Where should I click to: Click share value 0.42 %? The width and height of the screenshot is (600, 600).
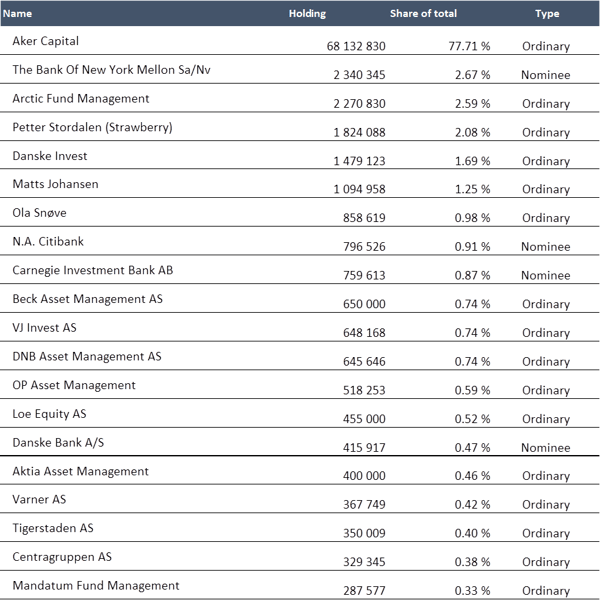point(473,505)
